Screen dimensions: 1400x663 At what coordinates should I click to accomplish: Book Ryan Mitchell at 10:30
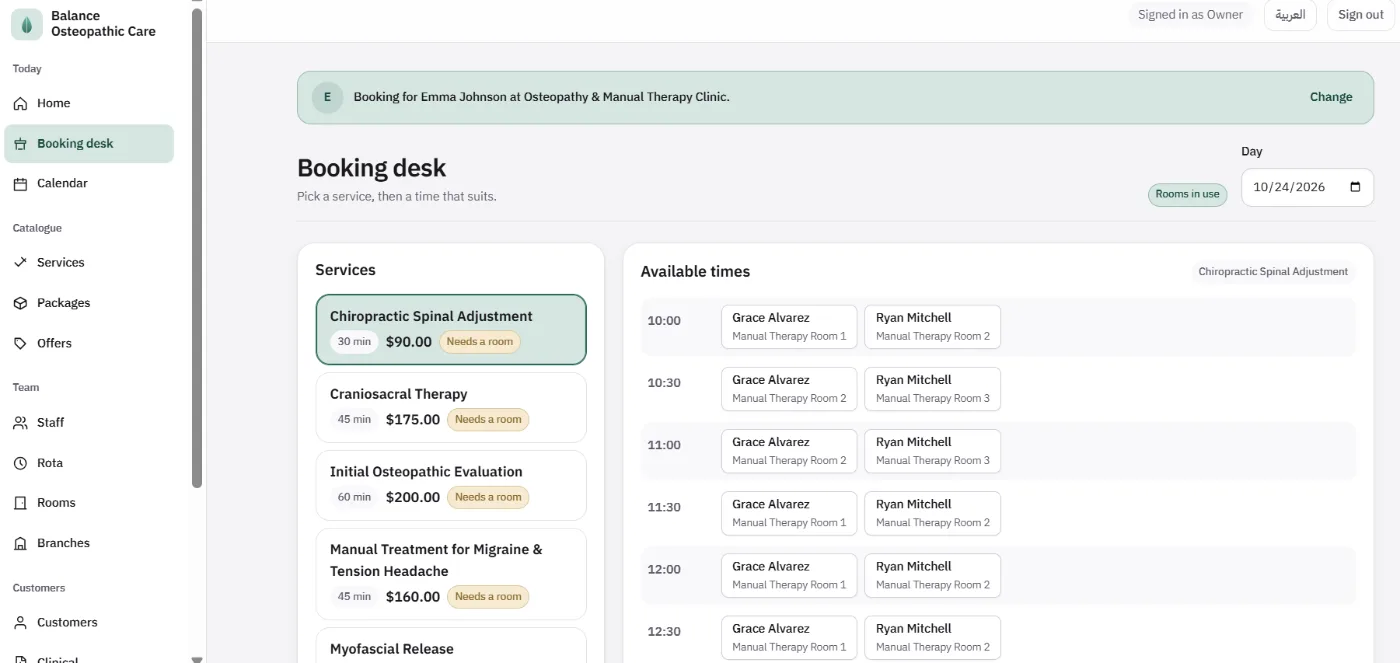932,389
